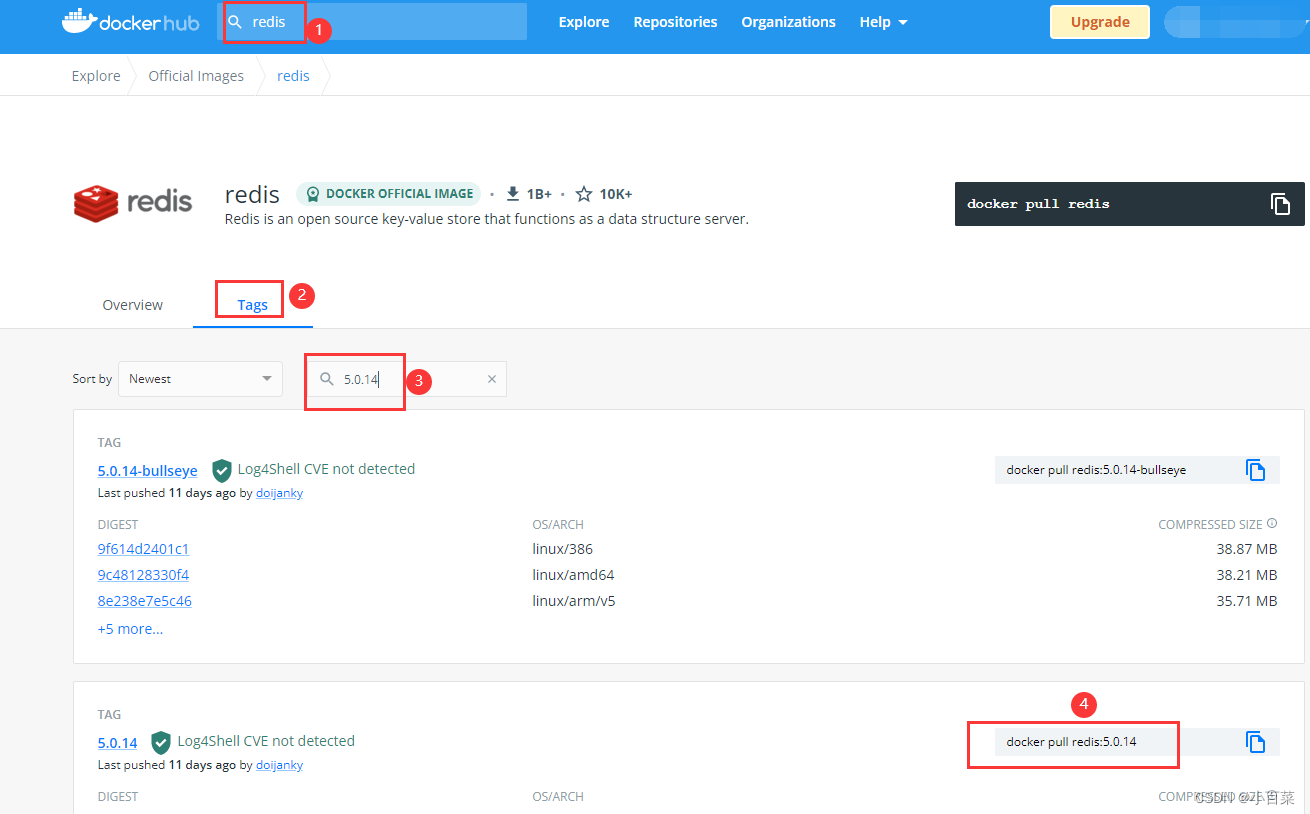Click the '35.71 MB' size value
This screenshot has height=814, width=1310.
click(1247, 601)
